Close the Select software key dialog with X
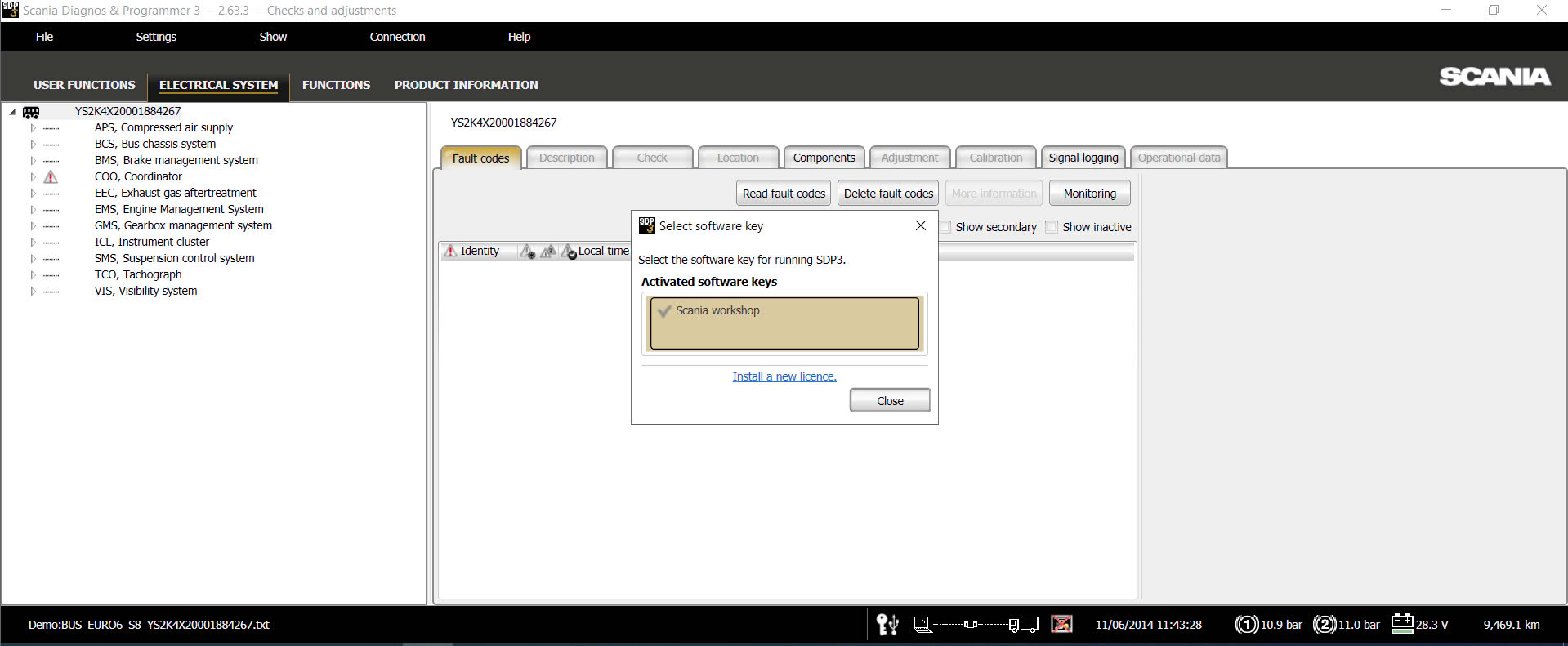Viewport: 1568px width, 646px height. pyautogui.click(x=921, y=225)
